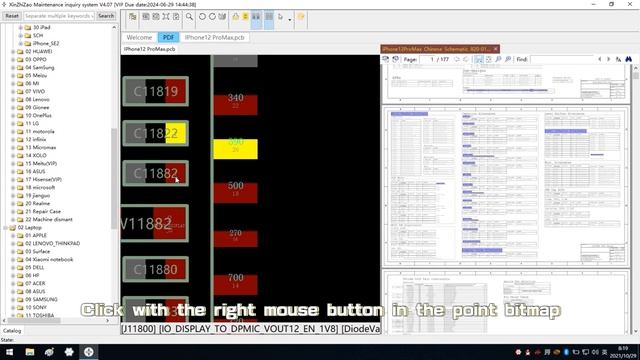Click the Catalog tab at panel bottom
The image size is (640, 360).
tap(12, 331)
